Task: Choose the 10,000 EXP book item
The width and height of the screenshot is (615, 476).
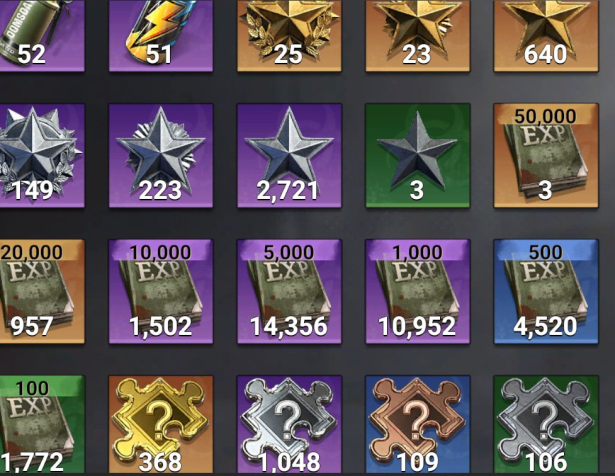Action: 161,291
